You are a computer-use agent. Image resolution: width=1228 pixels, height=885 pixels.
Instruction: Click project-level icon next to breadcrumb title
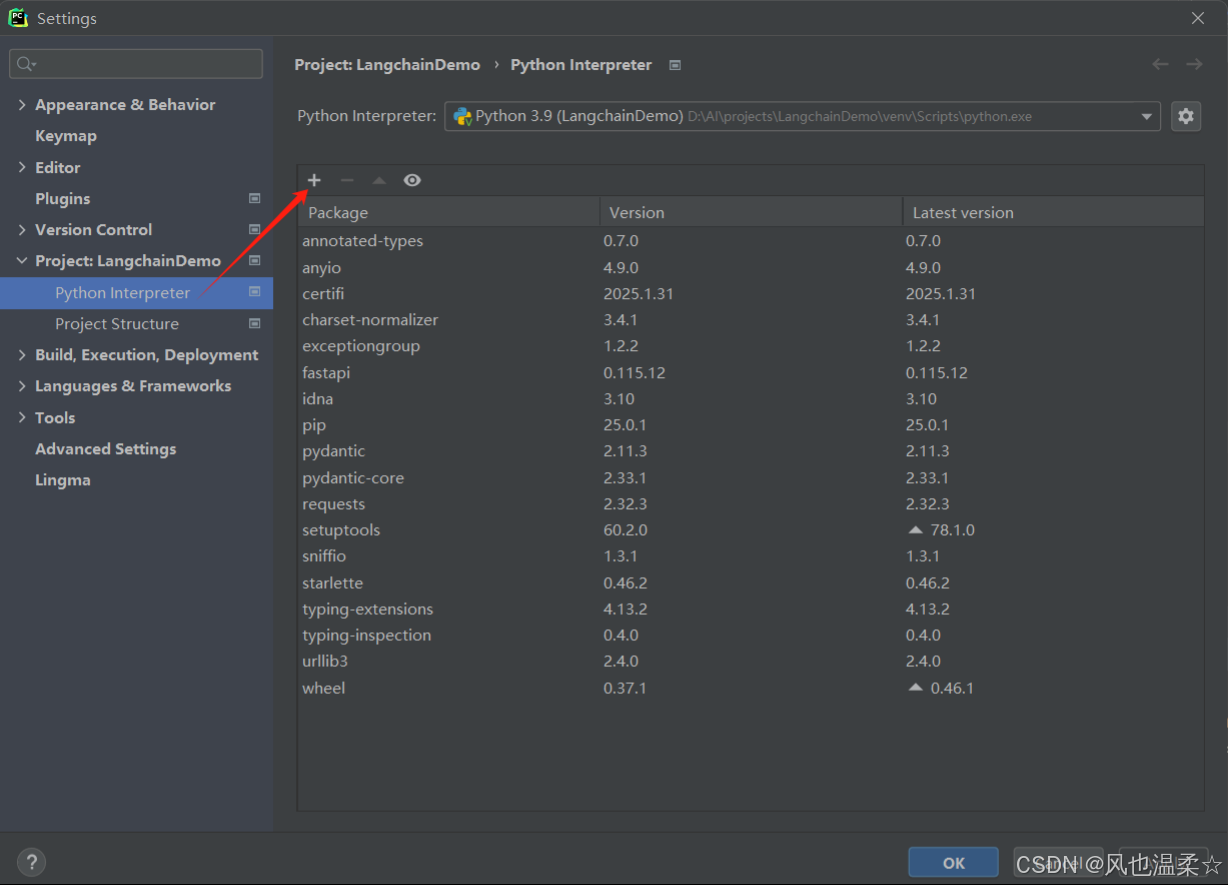(675, 65)
